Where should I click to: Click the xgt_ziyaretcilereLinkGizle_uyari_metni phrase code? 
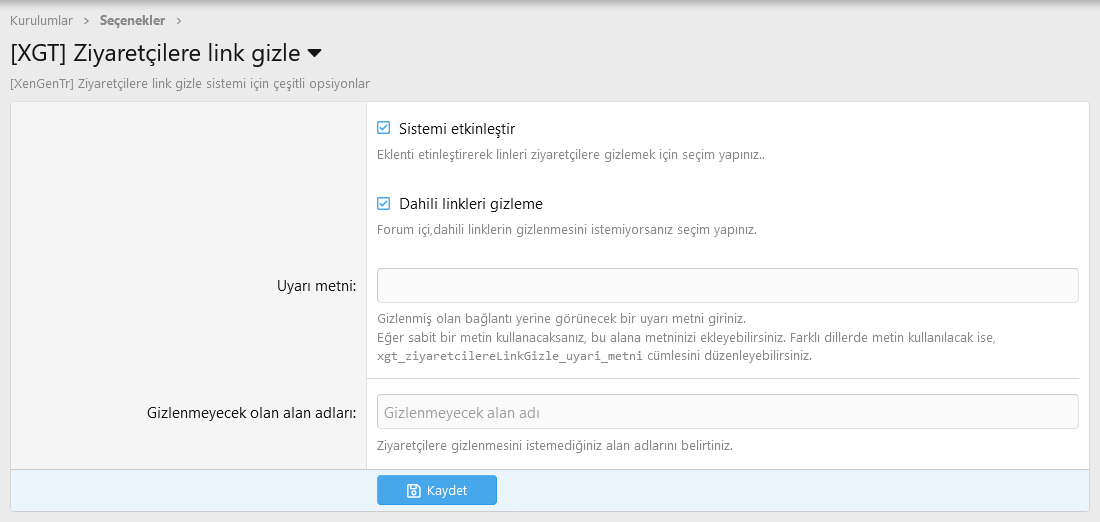coord(509,356)
